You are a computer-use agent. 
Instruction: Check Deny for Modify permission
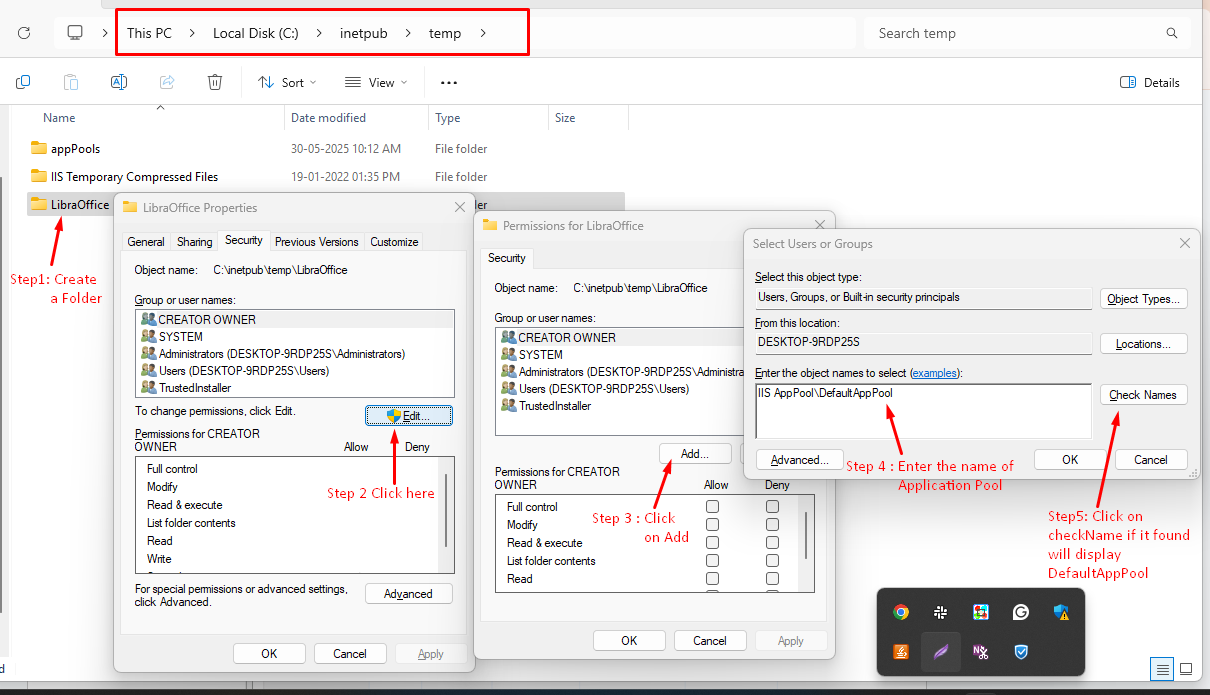(x=772, y=525)
